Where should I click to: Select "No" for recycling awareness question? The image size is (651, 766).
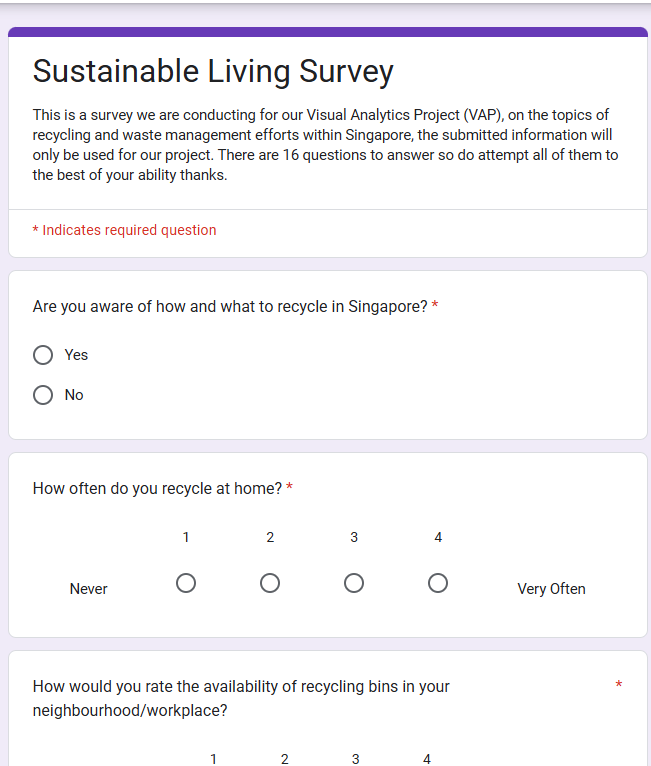43,395
